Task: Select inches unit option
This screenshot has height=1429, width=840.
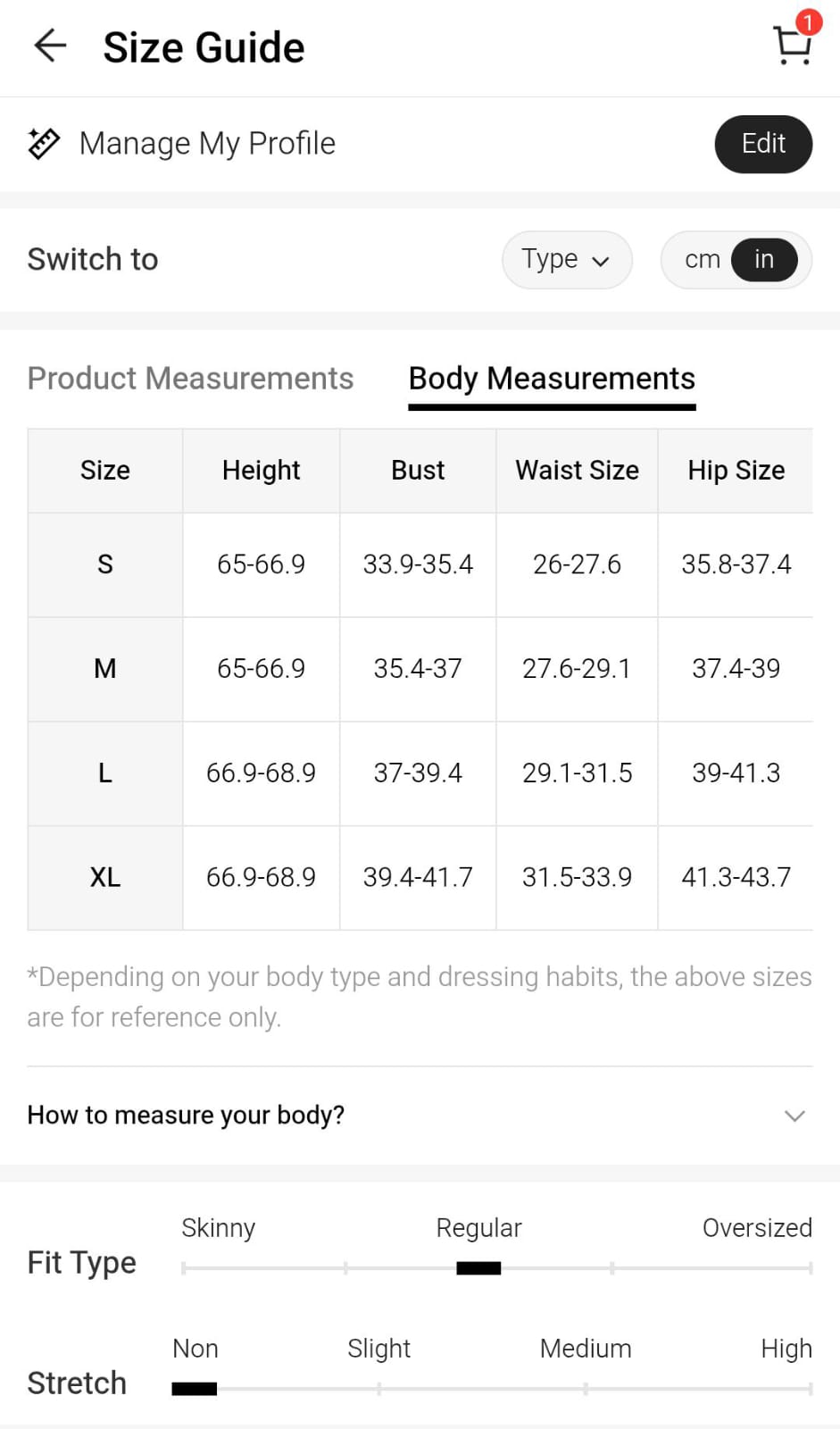Action: click(763, 260)
